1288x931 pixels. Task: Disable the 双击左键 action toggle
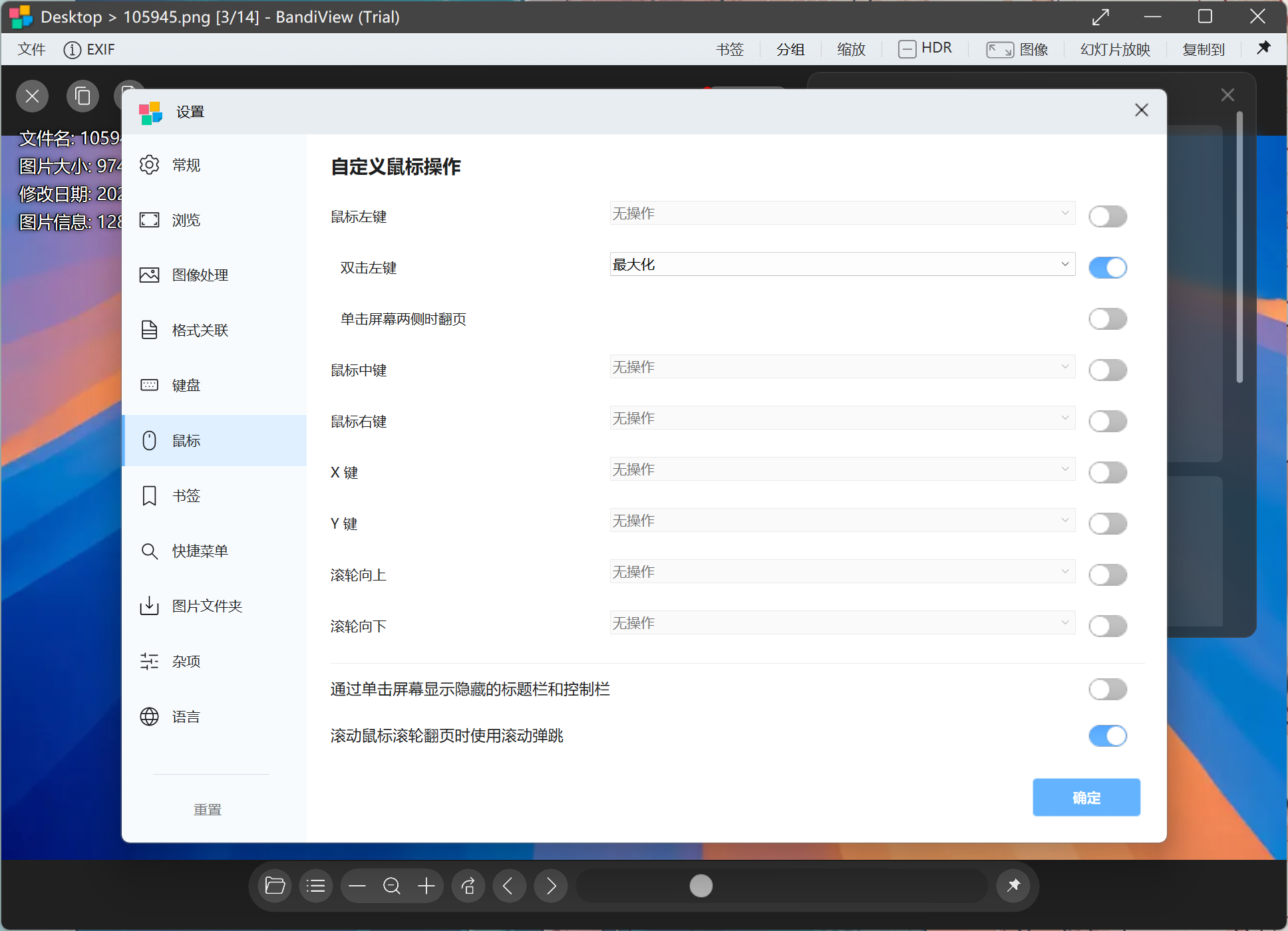[1108, 268]
